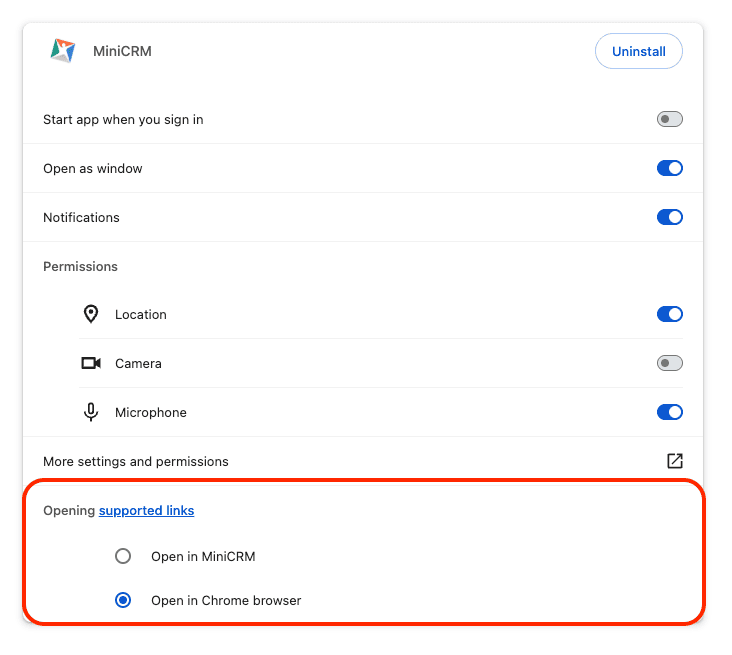Disable the Notifications toggle
This screenshot has height=655, width=732.
[x=669, y=217]
